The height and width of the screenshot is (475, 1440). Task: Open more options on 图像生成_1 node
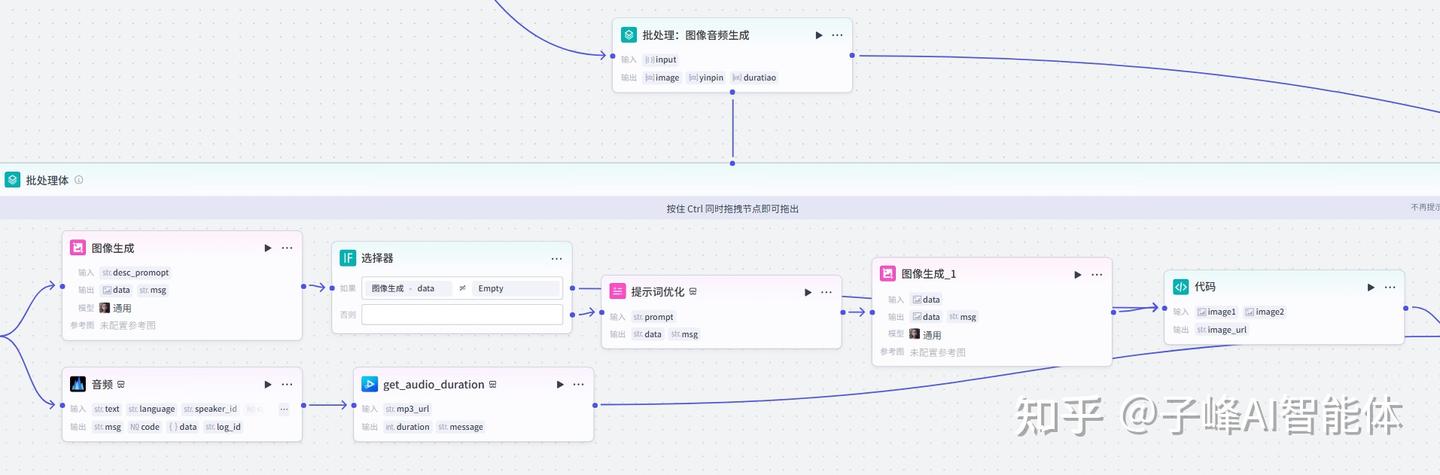pos(1097,274)
